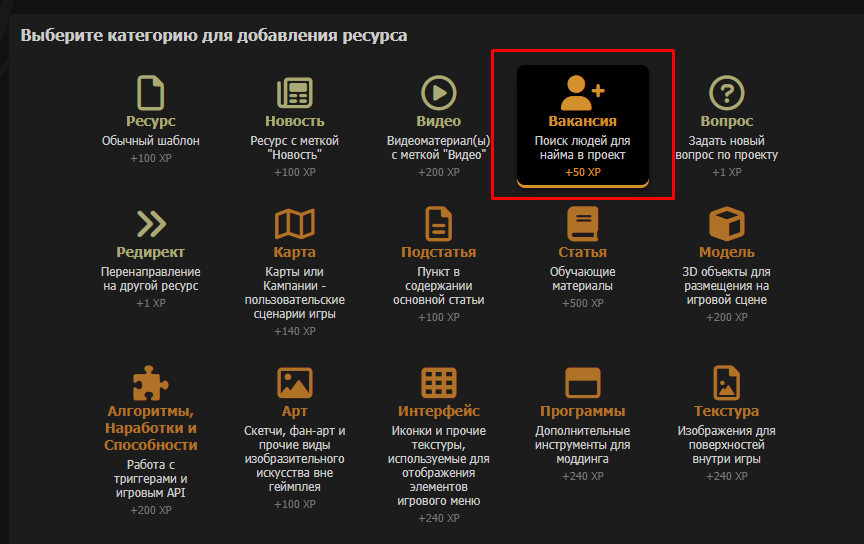Click the +240 XP label under Программы
Viewport: 864px width, 544px height.
(582, 477)
